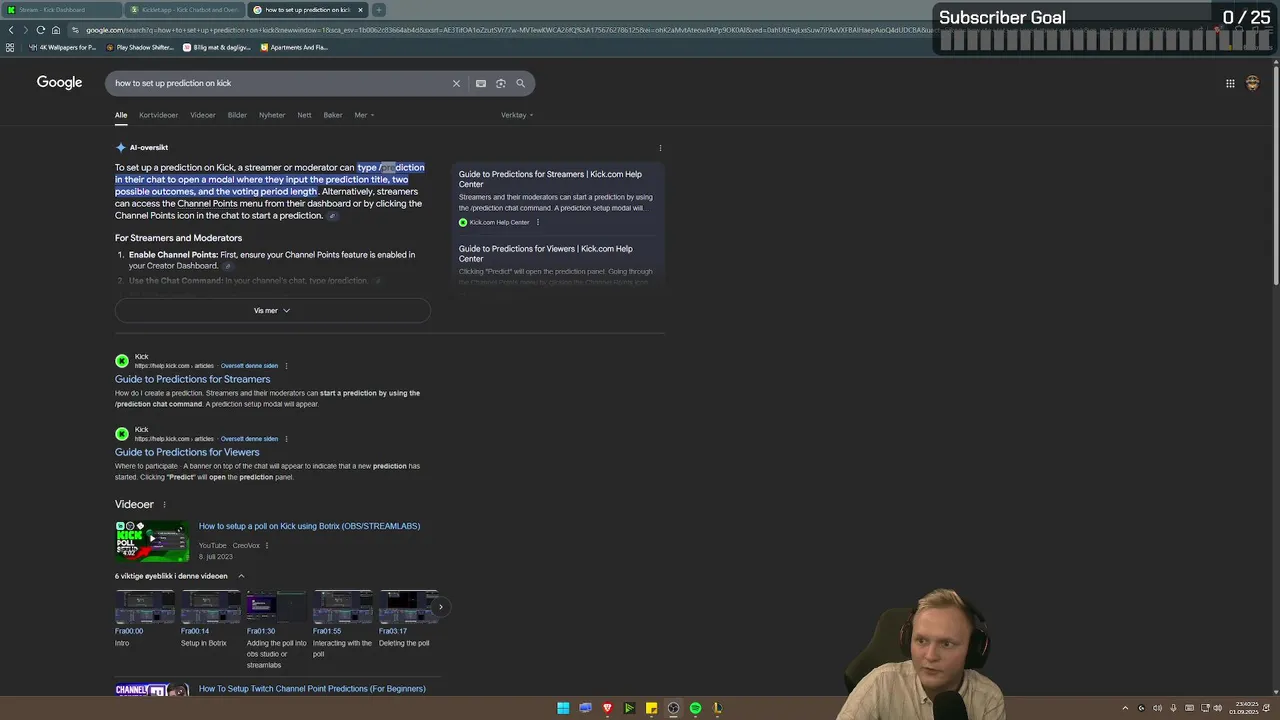This screenshot has width=1280, height=720.
Task: Click the magnifier search button
Action: [520, 83]
